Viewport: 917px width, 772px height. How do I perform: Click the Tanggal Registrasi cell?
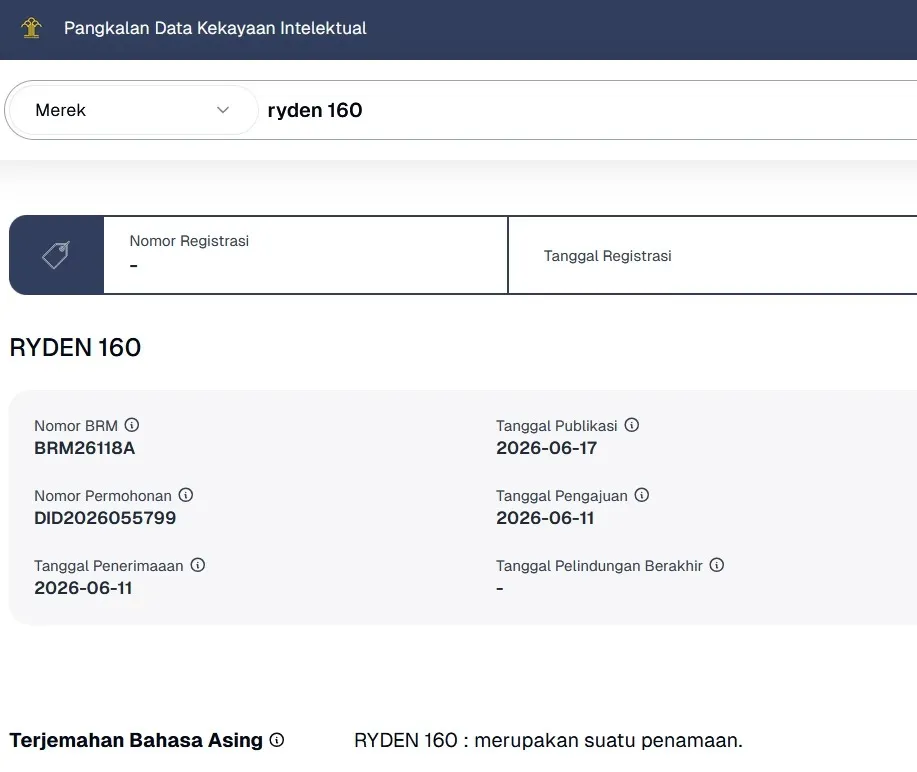click(713, 255)
